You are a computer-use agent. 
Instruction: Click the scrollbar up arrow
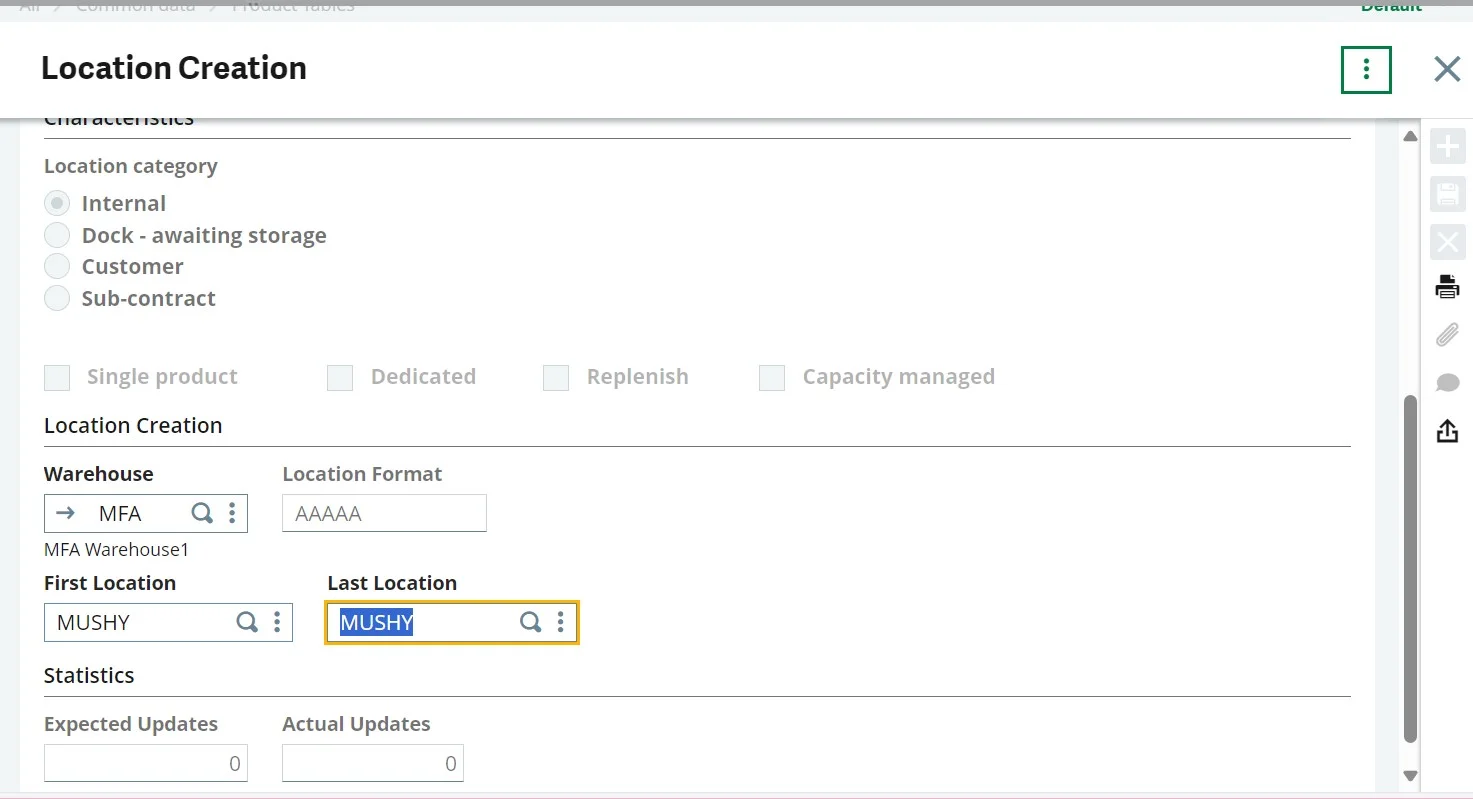1410,136
